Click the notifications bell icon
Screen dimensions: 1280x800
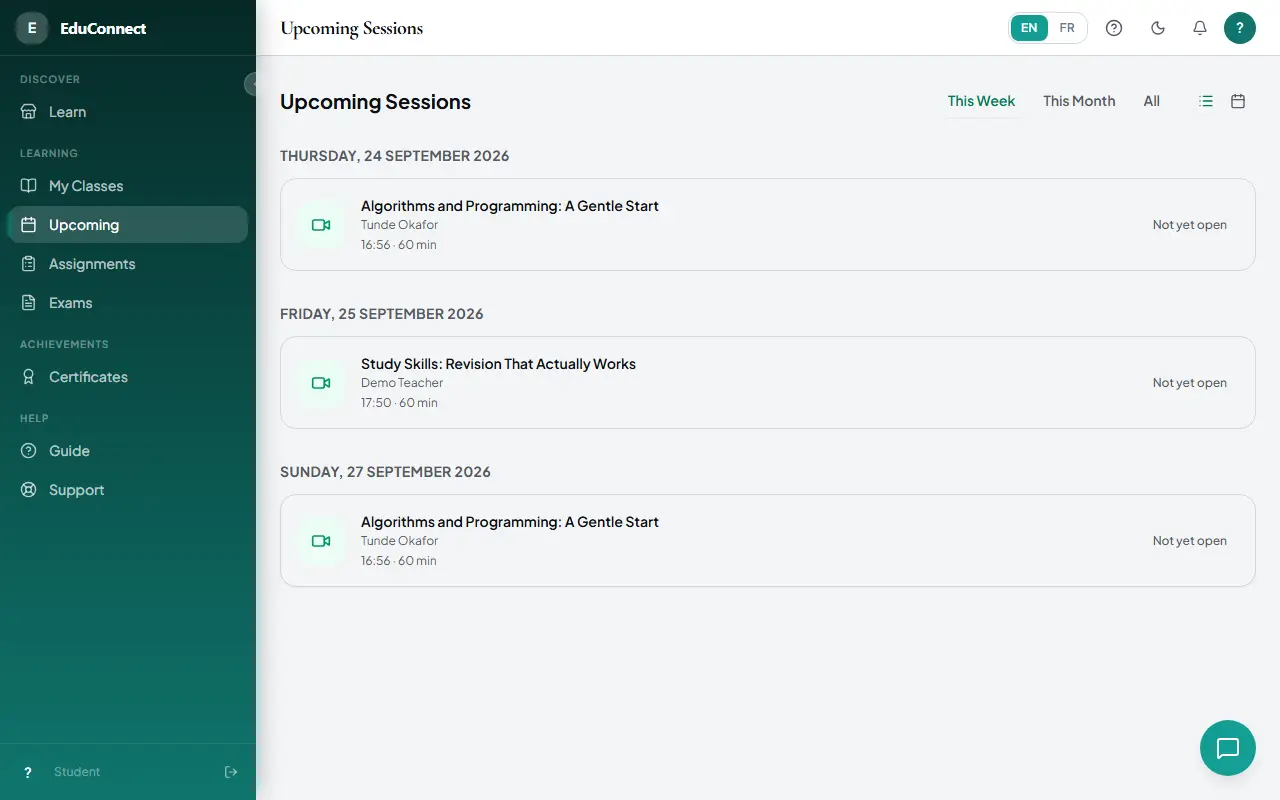1200,28
